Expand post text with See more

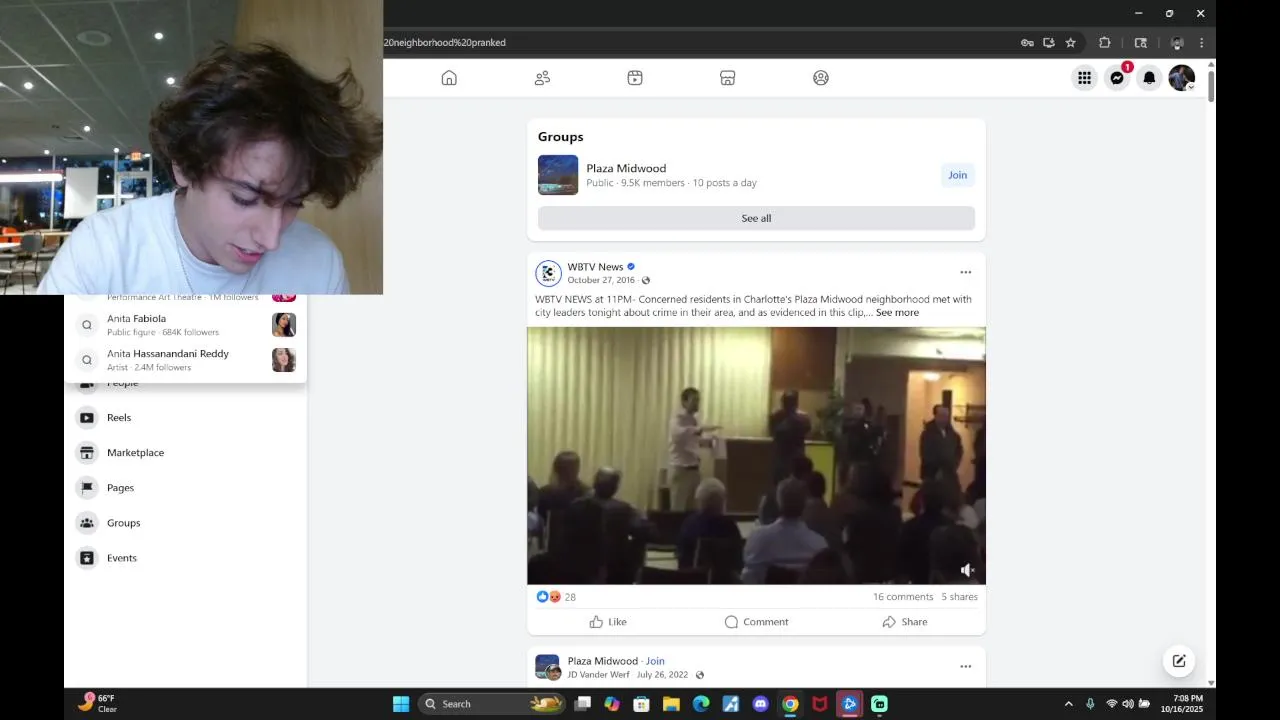coord(897,313)
